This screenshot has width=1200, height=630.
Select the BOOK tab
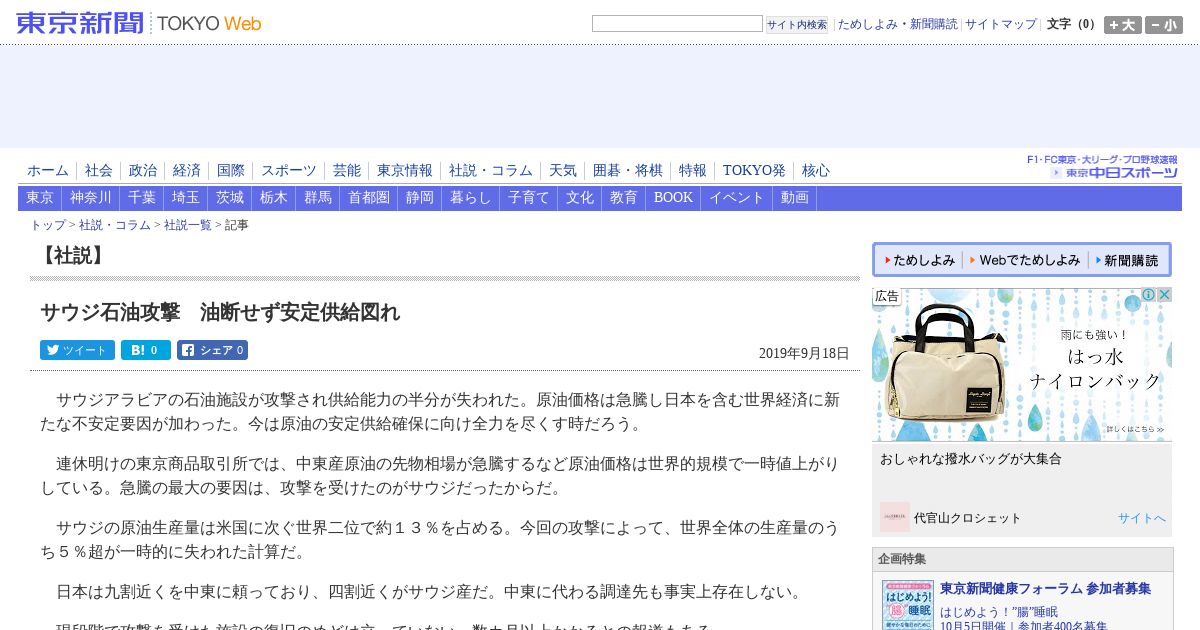(673, 198)
